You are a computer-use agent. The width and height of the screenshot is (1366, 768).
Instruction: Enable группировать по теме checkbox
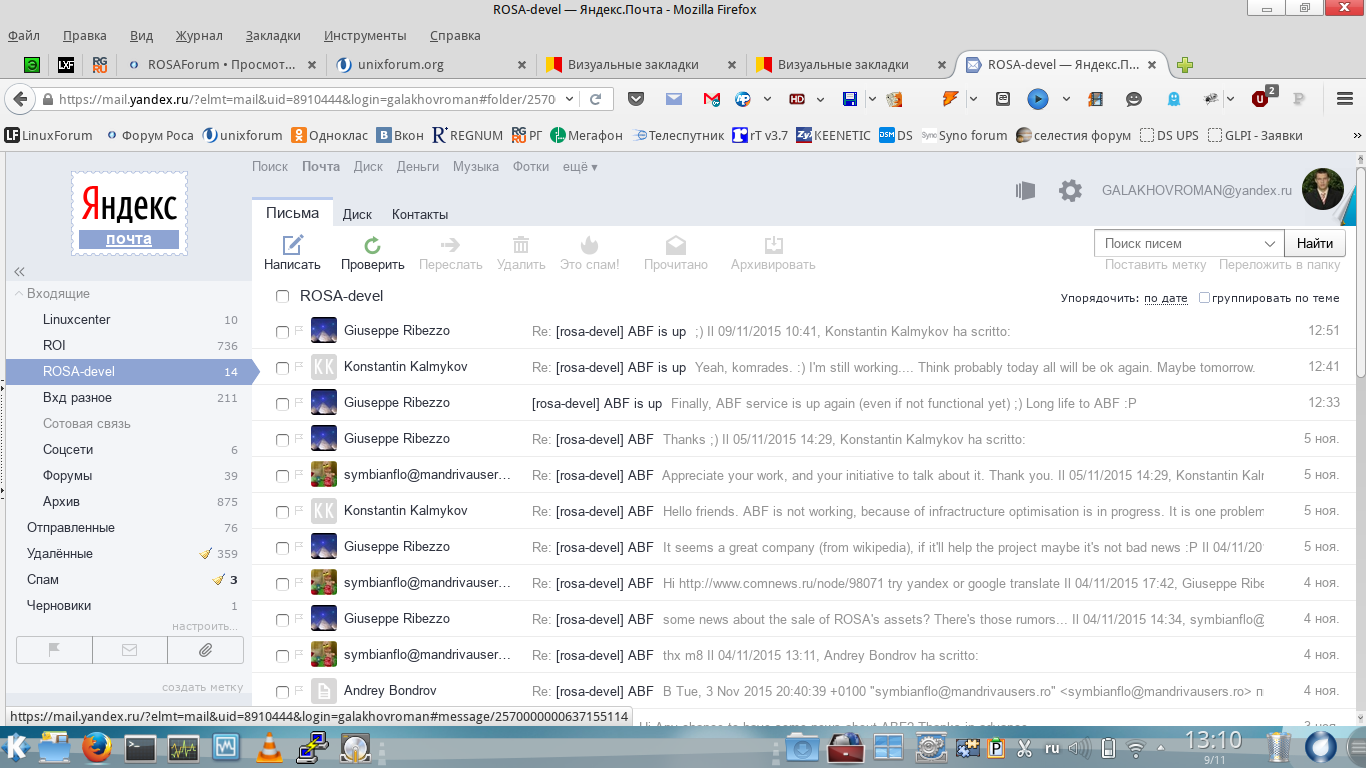tap(1205, 298)
